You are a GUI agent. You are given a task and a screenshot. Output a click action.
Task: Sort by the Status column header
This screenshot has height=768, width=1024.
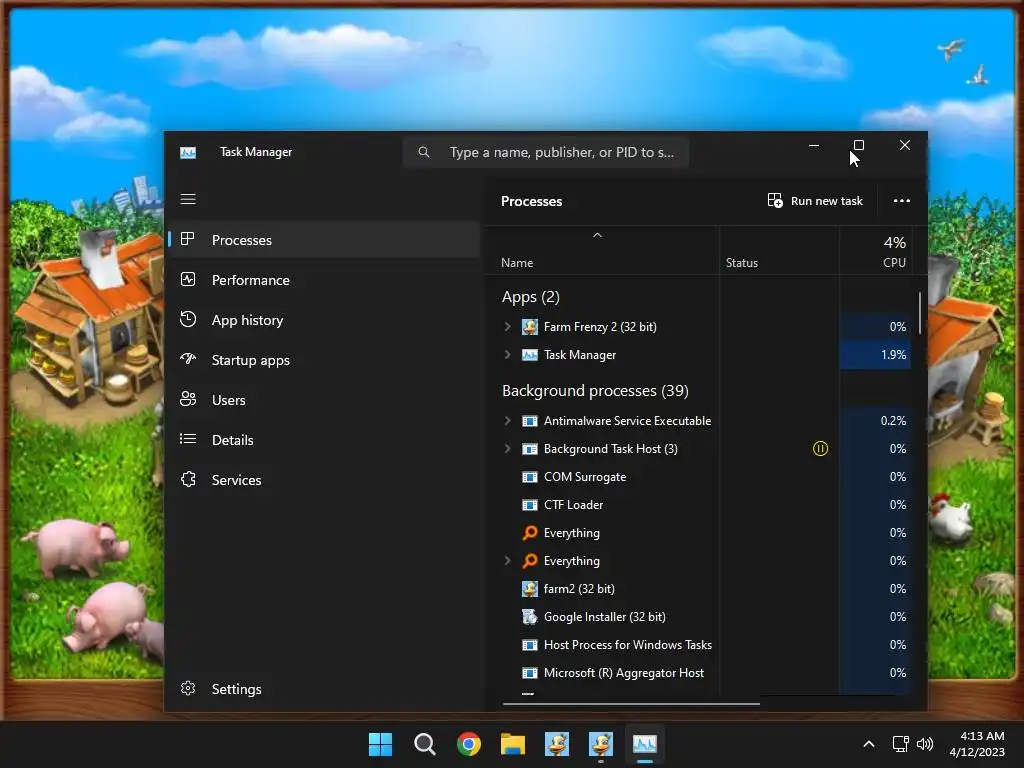[x=779, y=251]
